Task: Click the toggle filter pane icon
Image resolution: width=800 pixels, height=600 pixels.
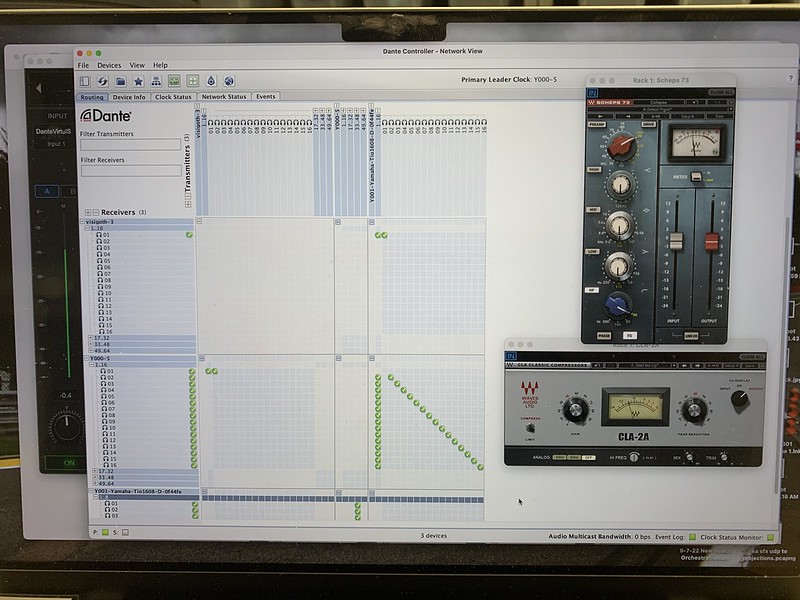Action: coord(85,81)
